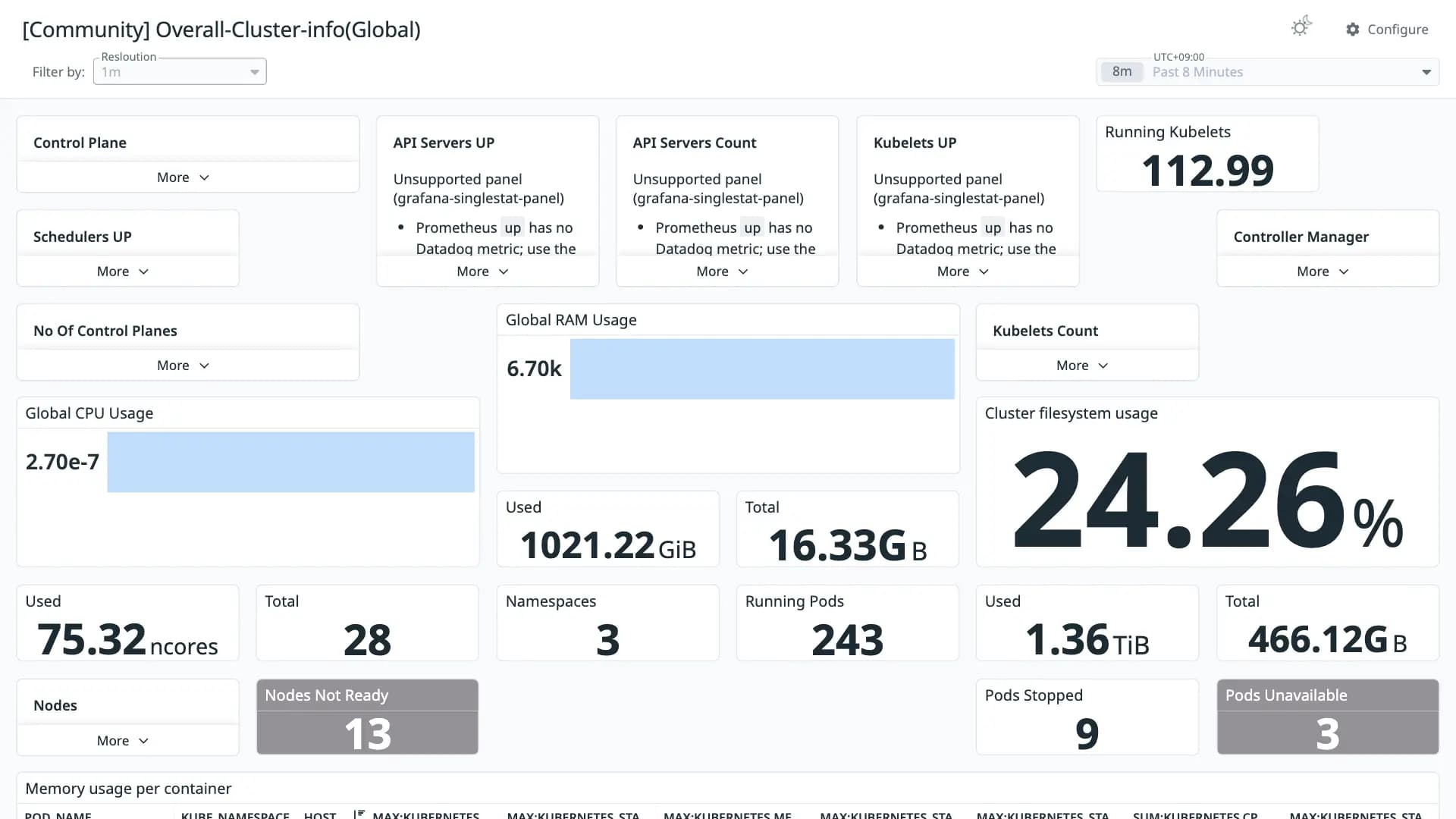Open the Resloution filter dropdown
This screenshot has height=819, width=1456.
coord(180,72)
